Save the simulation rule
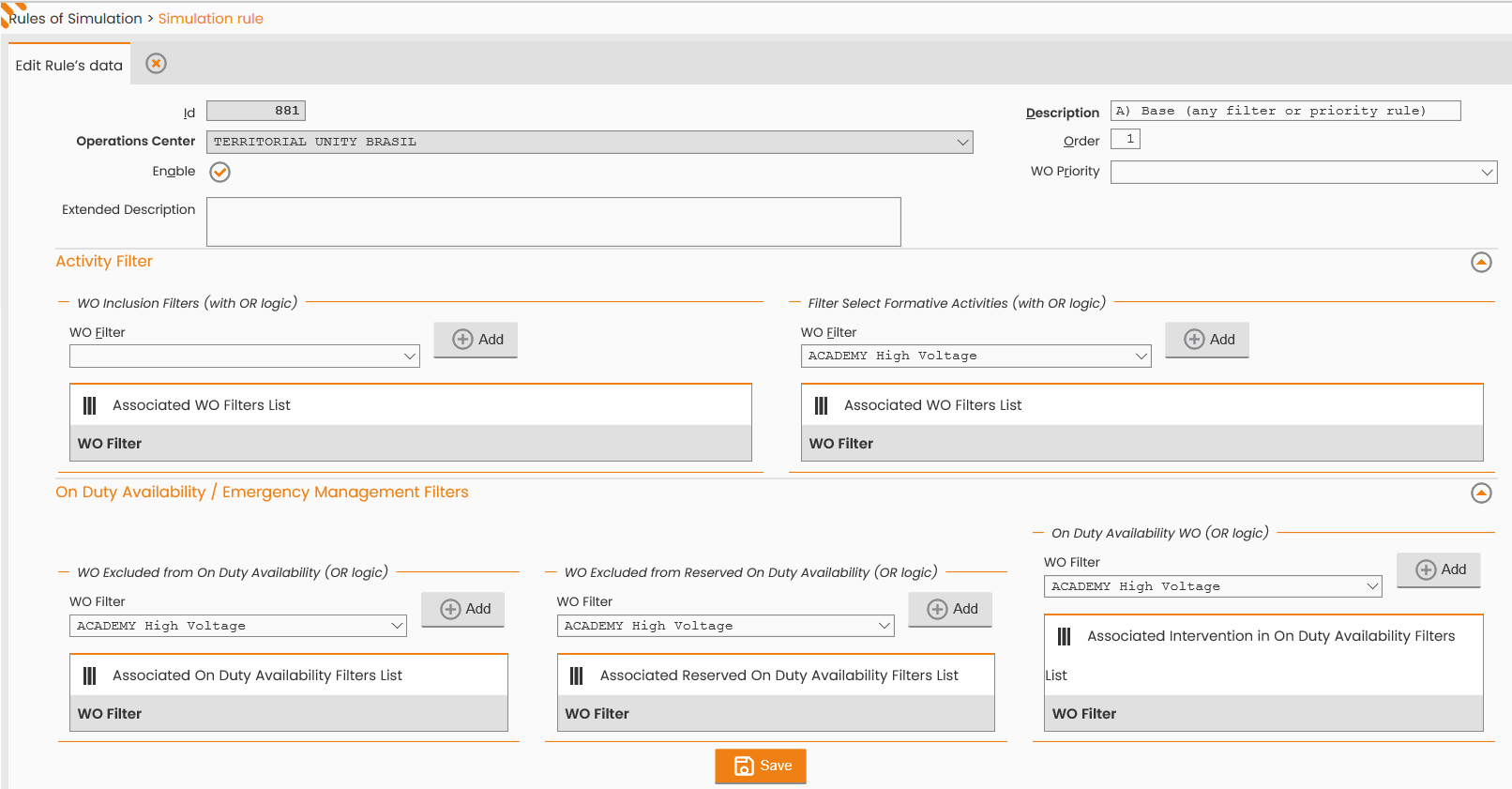 761,766
